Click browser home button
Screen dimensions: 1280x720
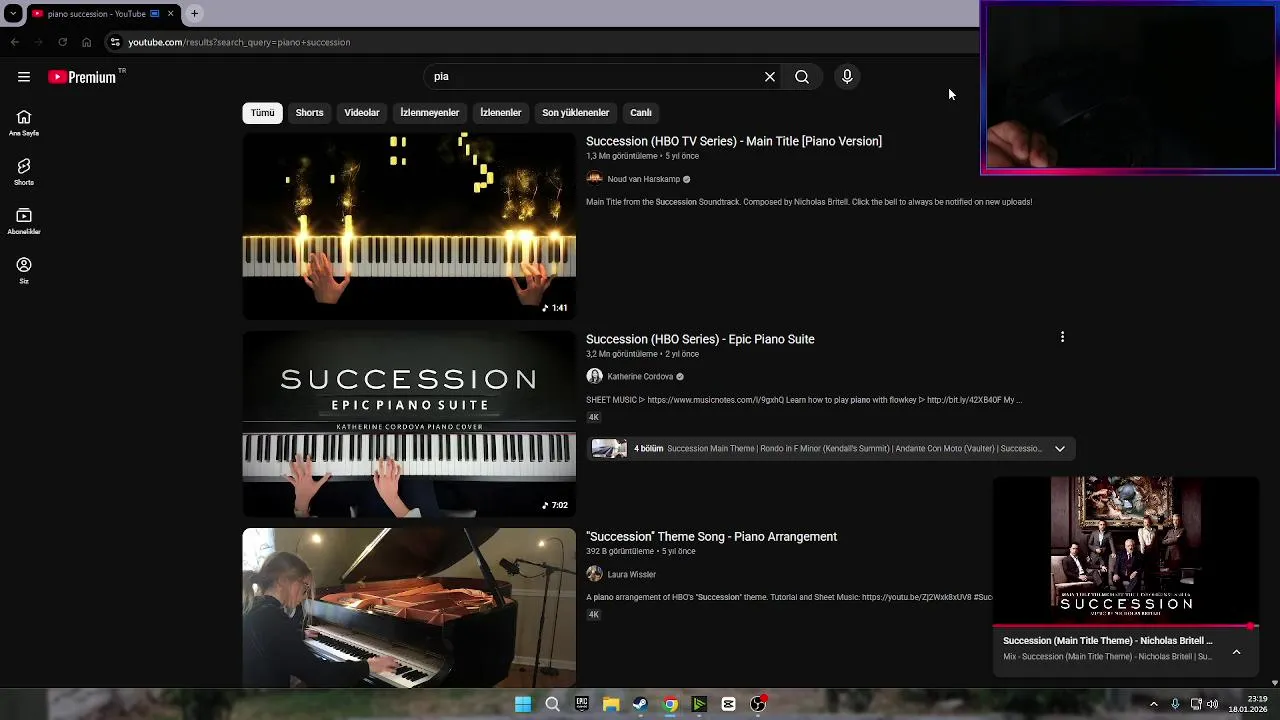point(86,42)
